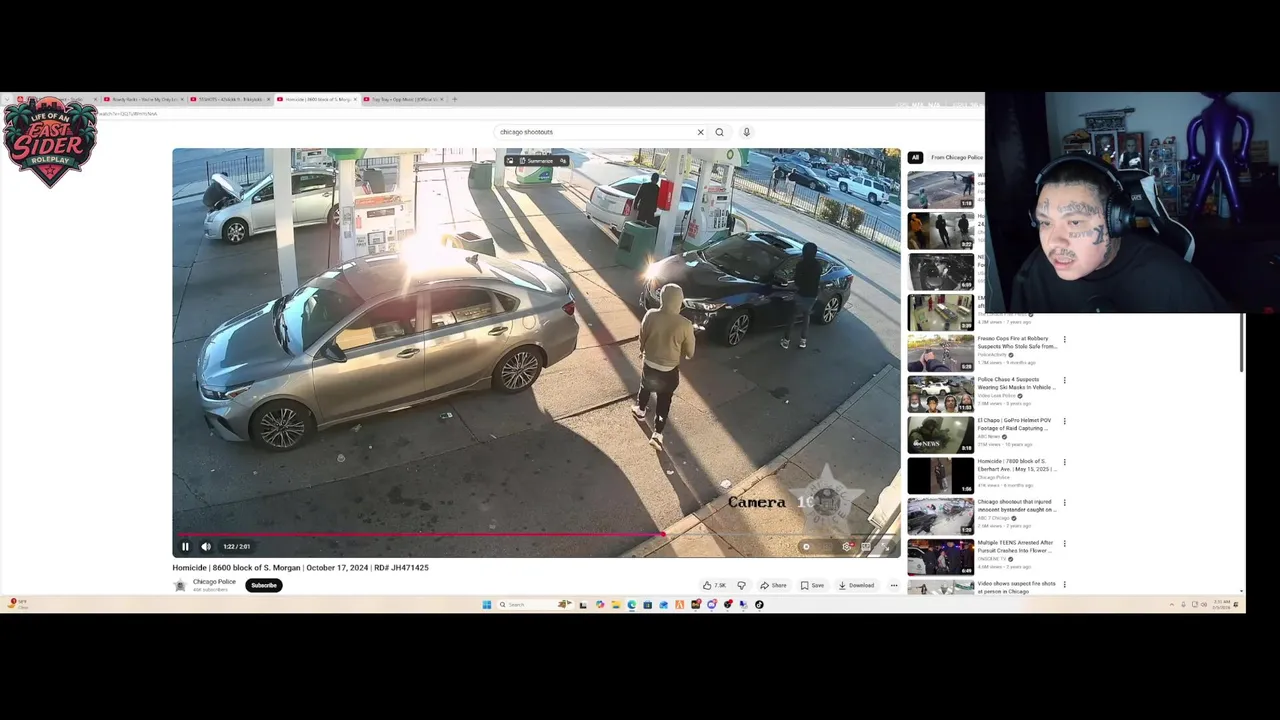The height and width of the screenshot is (720, 1280).
Task: Click the browser address bar URL
Action: point(126,114)
